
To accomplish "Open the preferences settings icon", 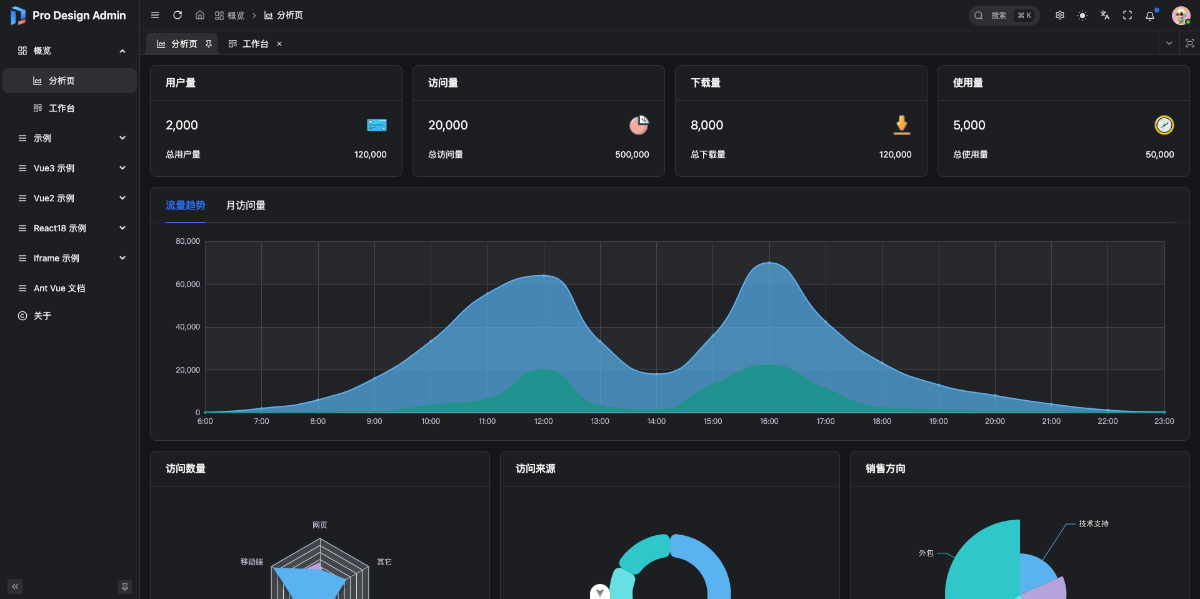I will point(1060,15).
